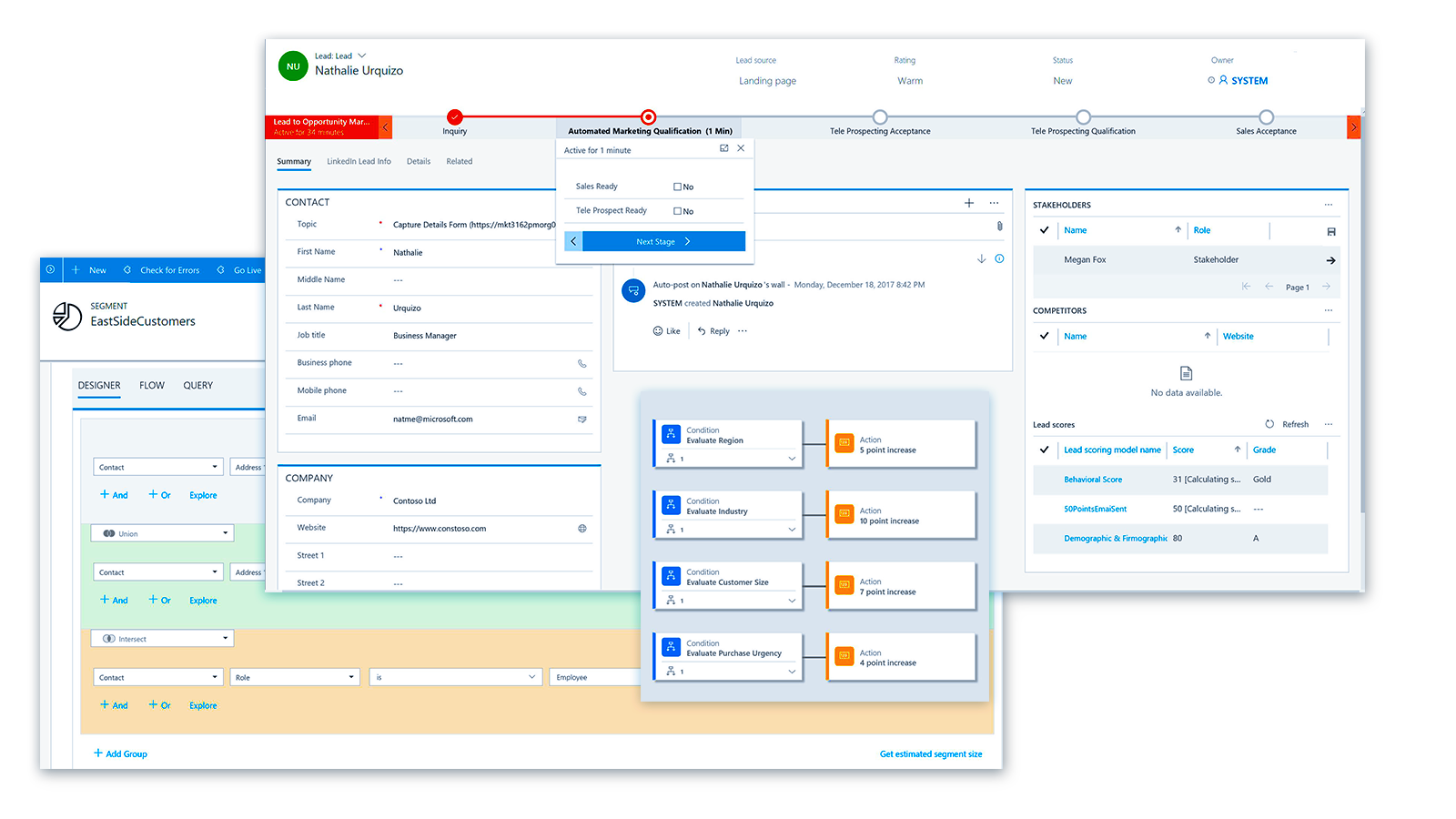Click the plus icon on the timeline panel

pos(968,203)
